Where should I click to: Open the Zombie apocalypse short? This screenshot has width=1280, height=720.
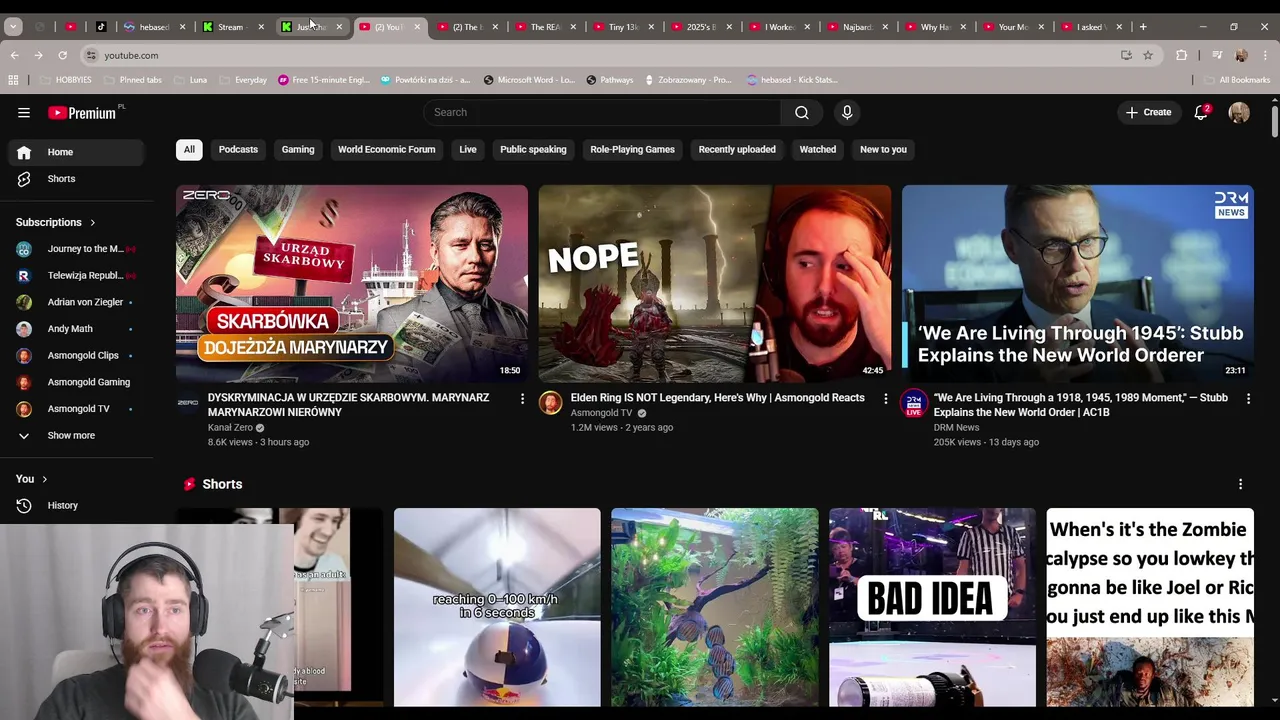point(1150,608)
